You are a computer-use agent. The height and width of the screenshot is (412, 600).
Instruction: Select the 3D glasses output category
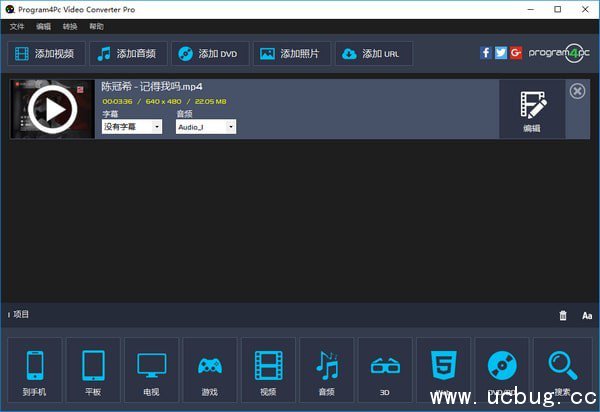[385, 370]
